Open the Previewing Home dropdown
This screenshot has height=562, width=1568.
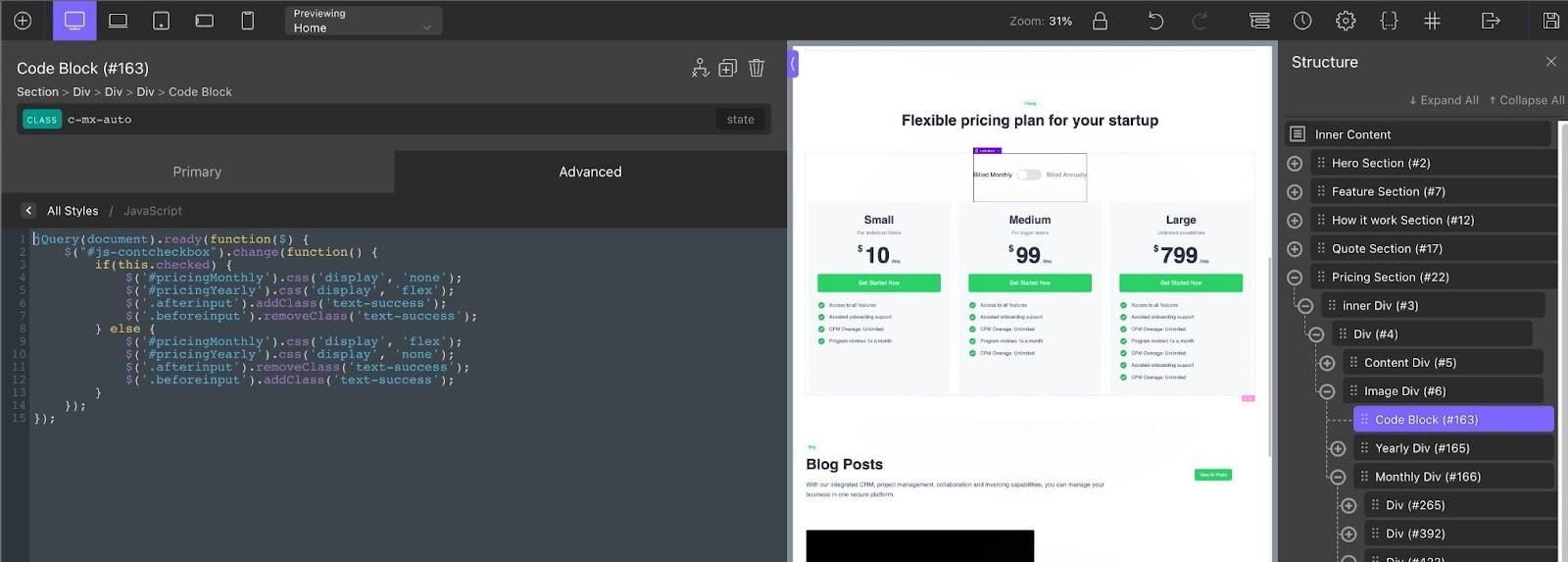pyautogui.click(x=364, y=21)
